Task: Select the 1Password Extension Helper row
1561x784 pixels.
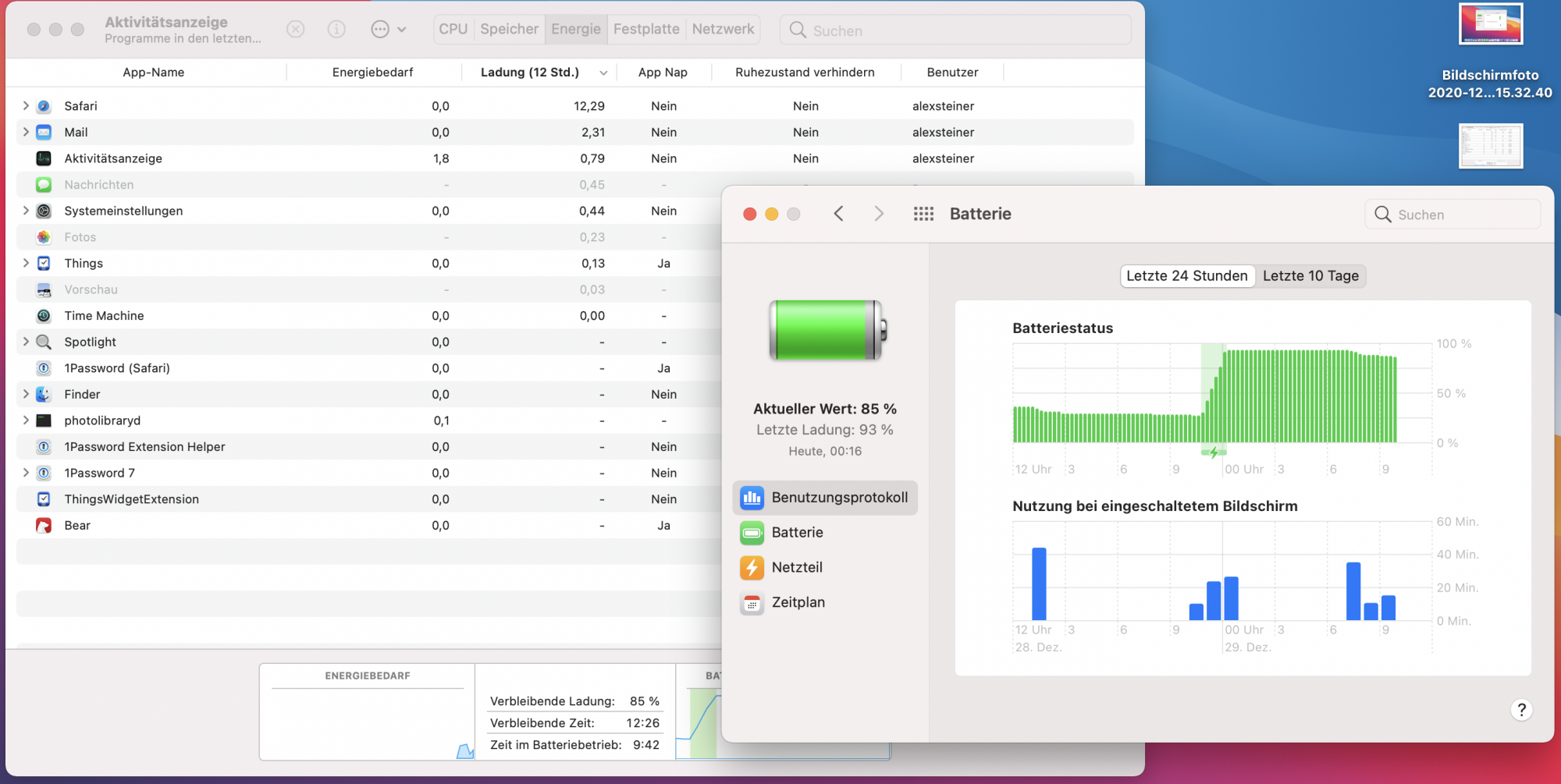Action: (368, 447)
